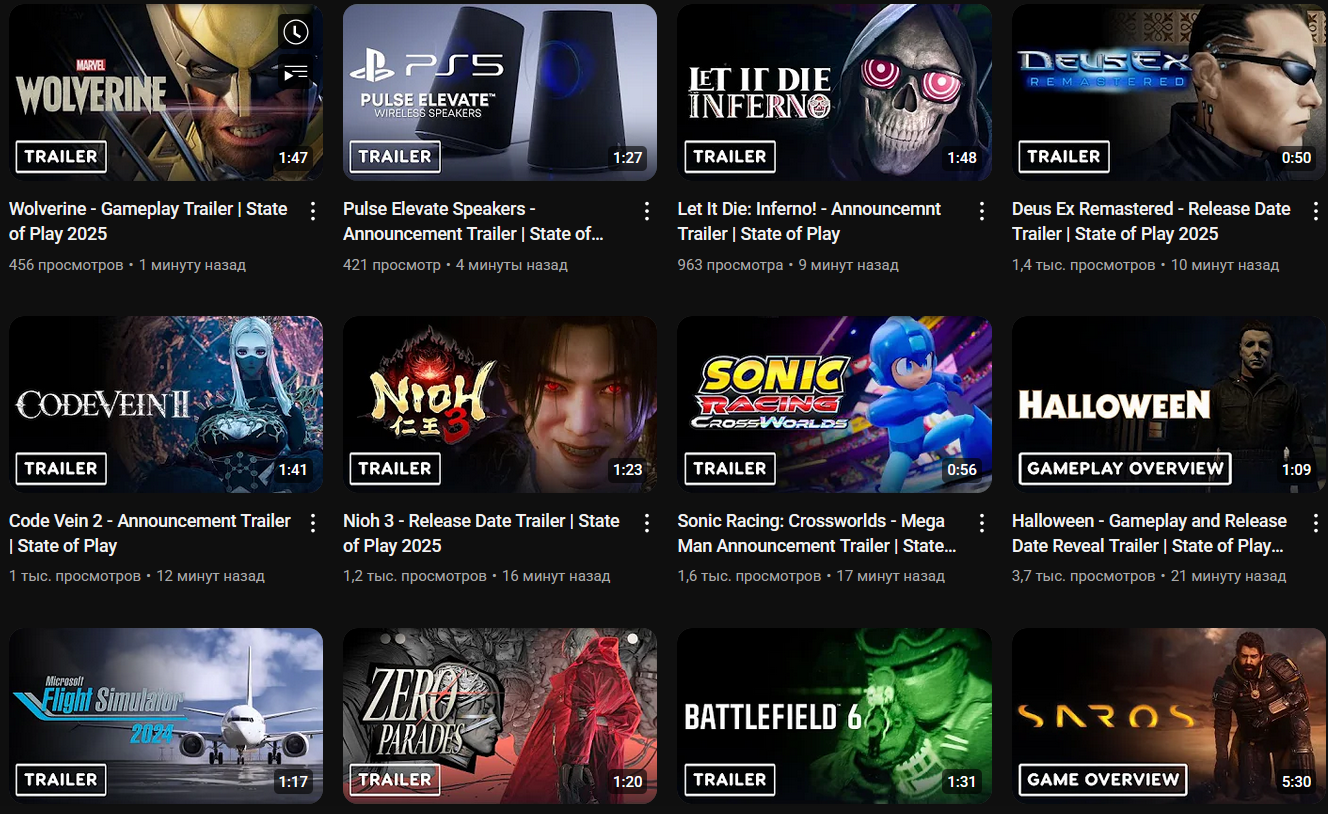Viewport: 1328px width, 814px height.
Task: Click the text "456 просмотров • 1 минуту назад"
Action: pos(127,265)
